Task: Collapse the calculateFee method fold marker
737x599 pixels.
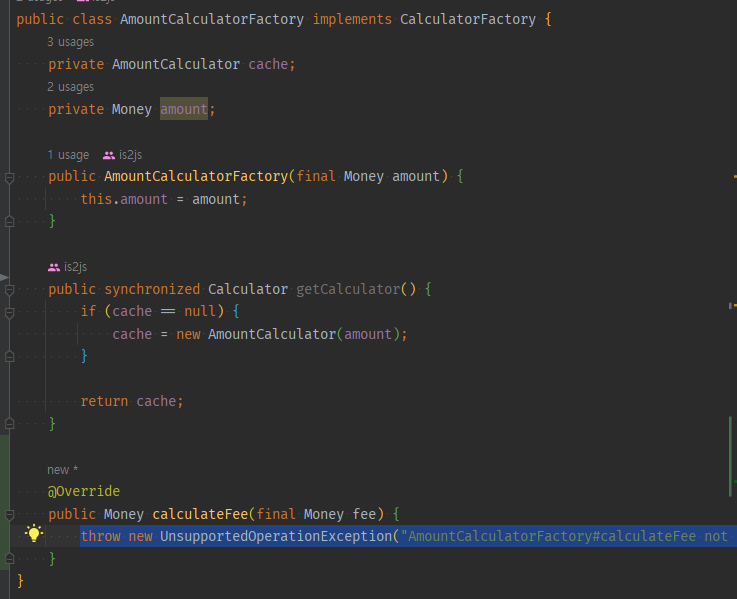Action: tap(9, 515)
